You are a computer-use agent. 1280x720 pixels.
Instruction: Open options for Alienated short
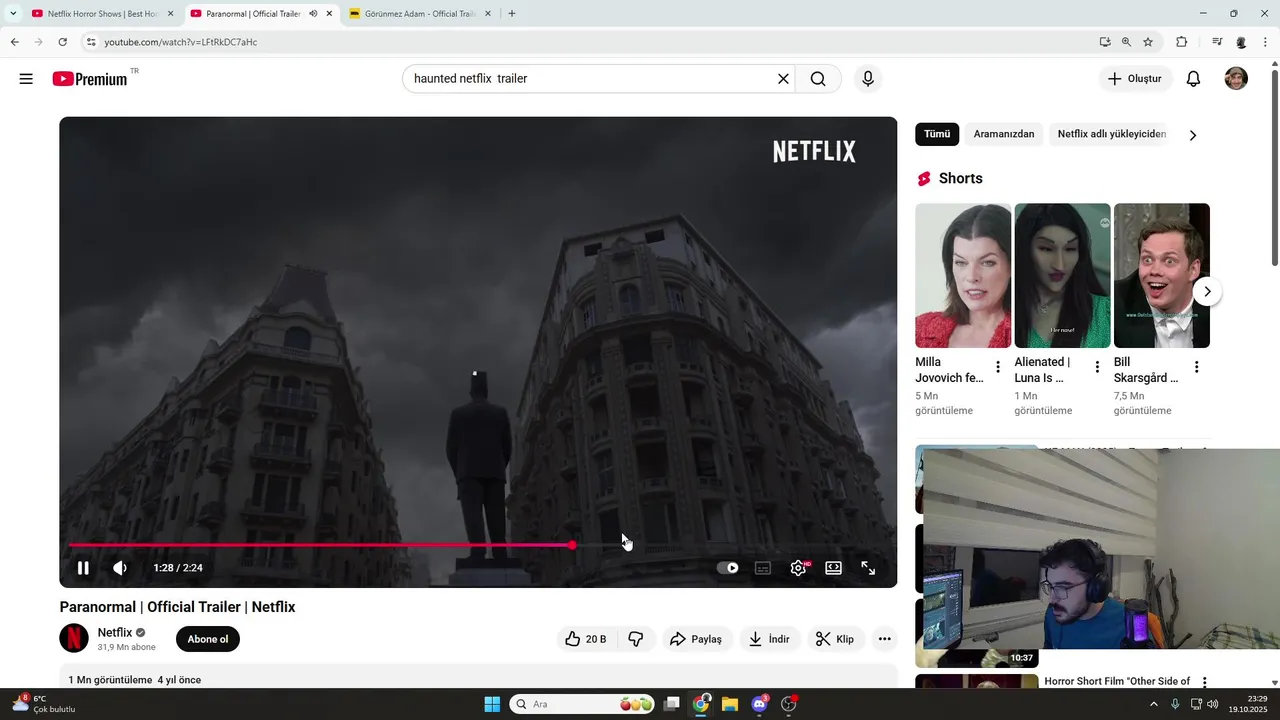(1097, 367)
